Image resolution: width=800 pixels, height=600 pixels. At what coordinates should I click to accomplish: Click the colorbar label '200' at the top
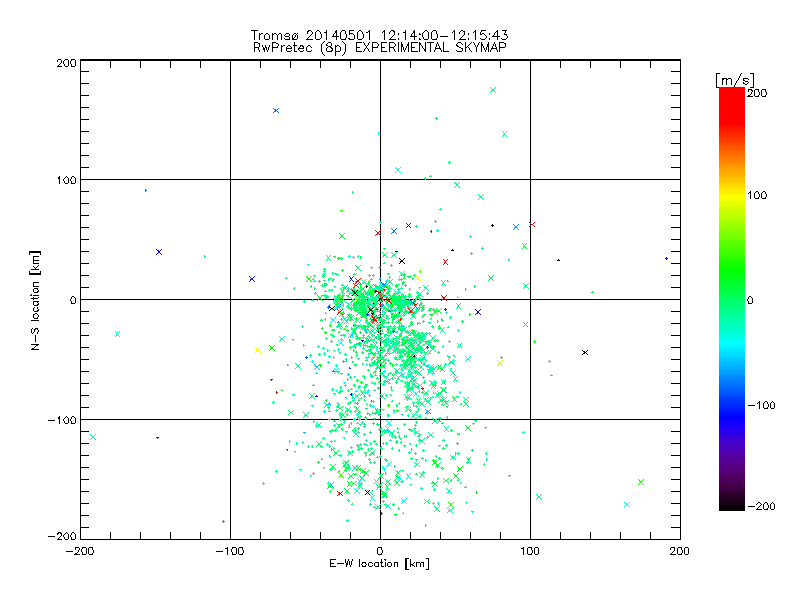757,93
